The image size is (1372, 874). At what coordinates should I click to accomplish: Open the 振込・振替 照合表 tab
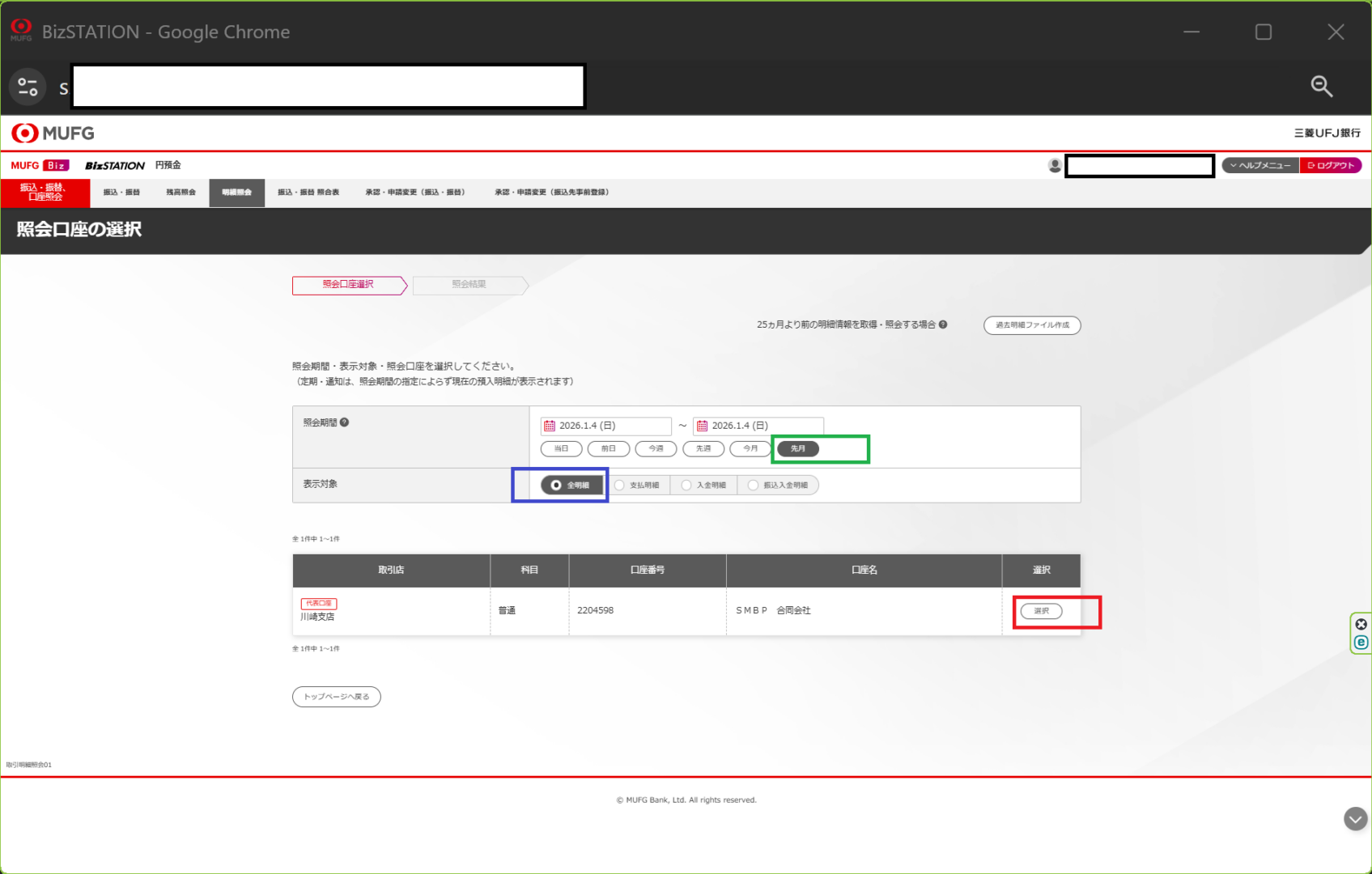(308, 193)
